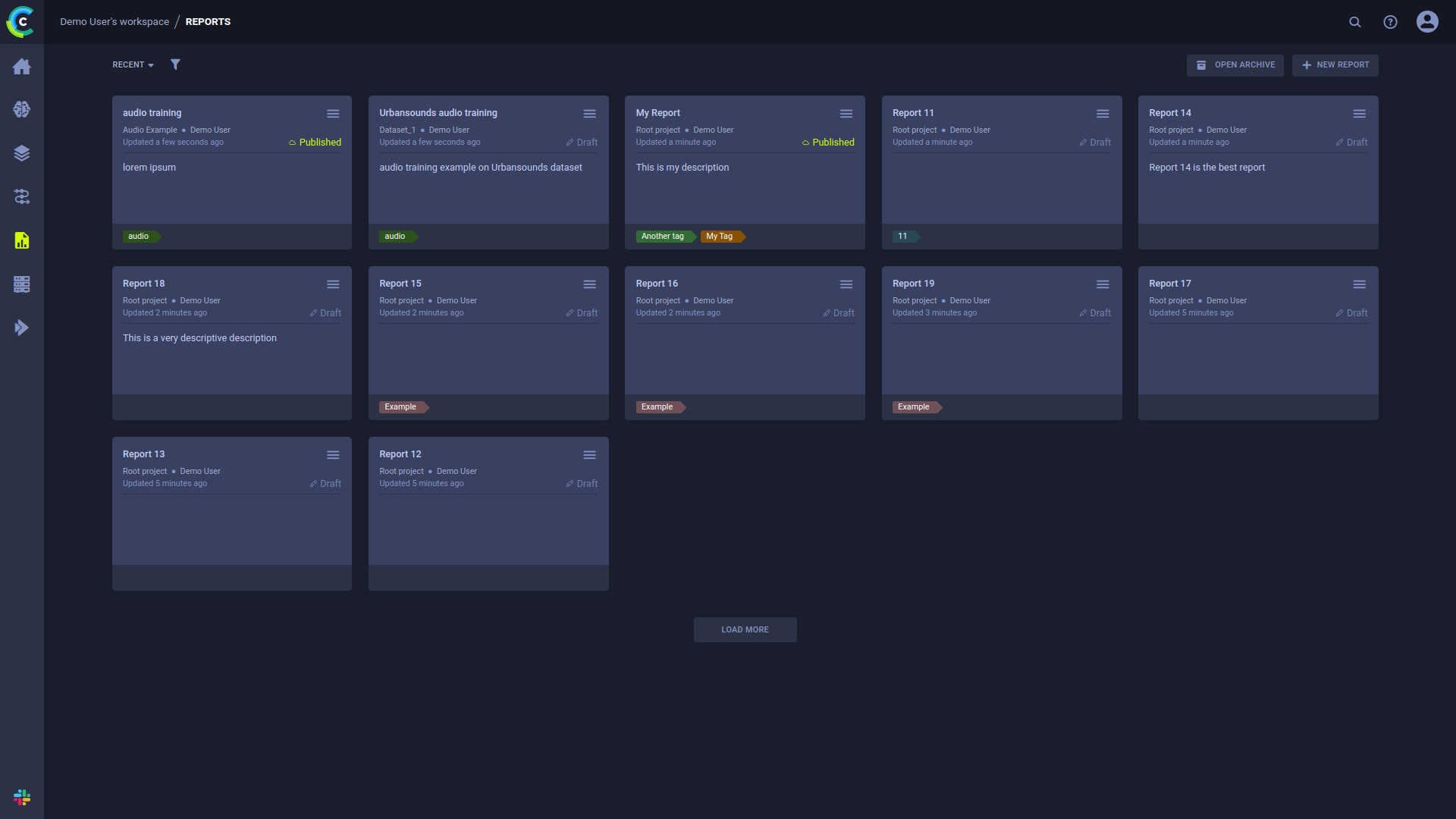Click the search magnifier icon in top bar
This screenshot has width=1456, height=819.
(x=1354, y=22)
